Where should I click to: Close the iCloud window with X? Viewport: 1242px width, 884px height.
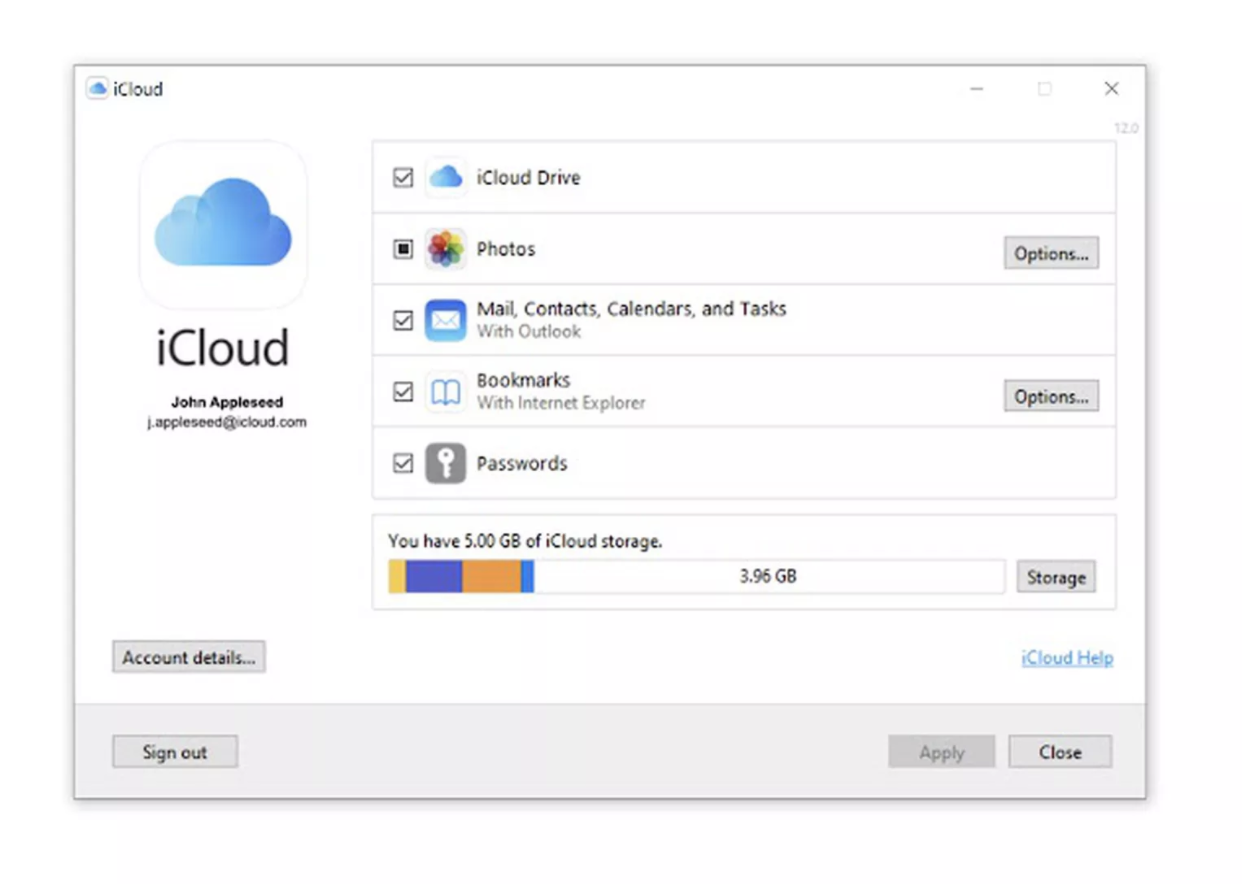1111,89
